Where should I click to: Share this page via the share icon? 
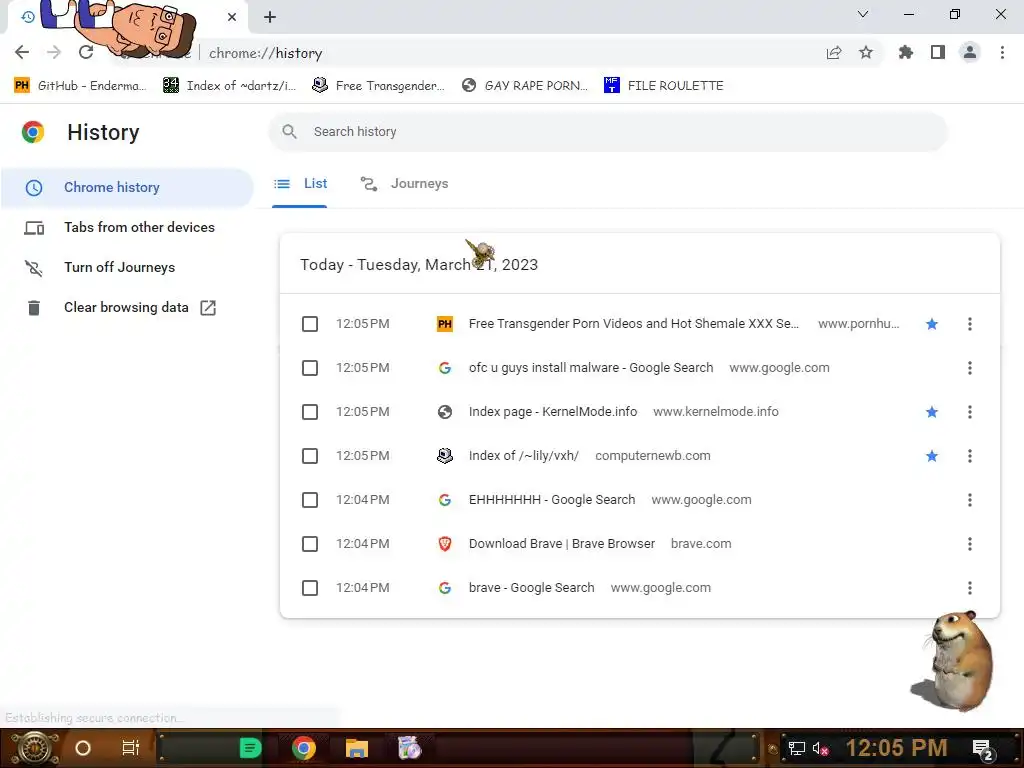click(x=834, y=53)
